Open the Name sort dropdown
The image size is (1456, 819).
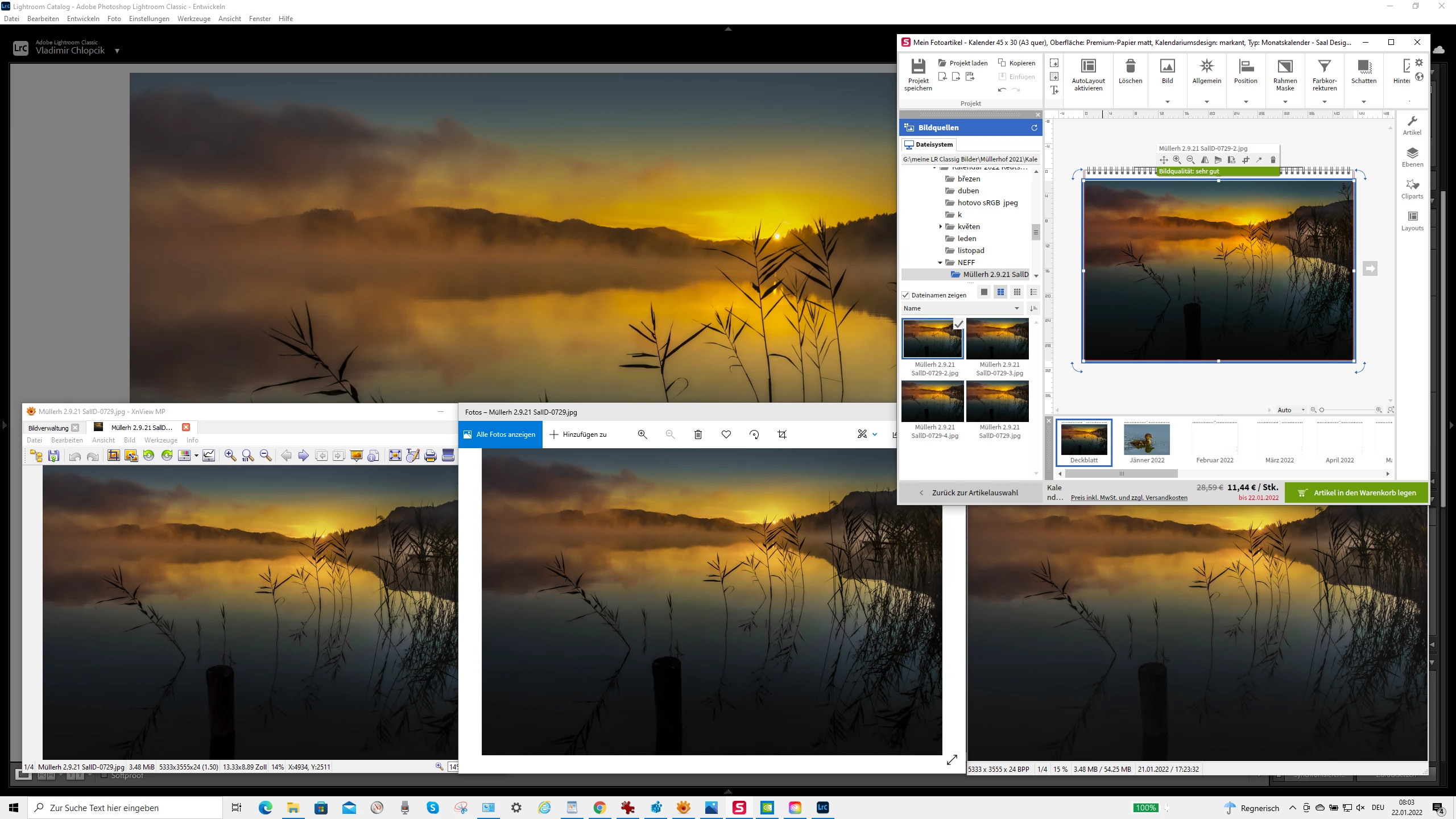click(x=962, y=308)
